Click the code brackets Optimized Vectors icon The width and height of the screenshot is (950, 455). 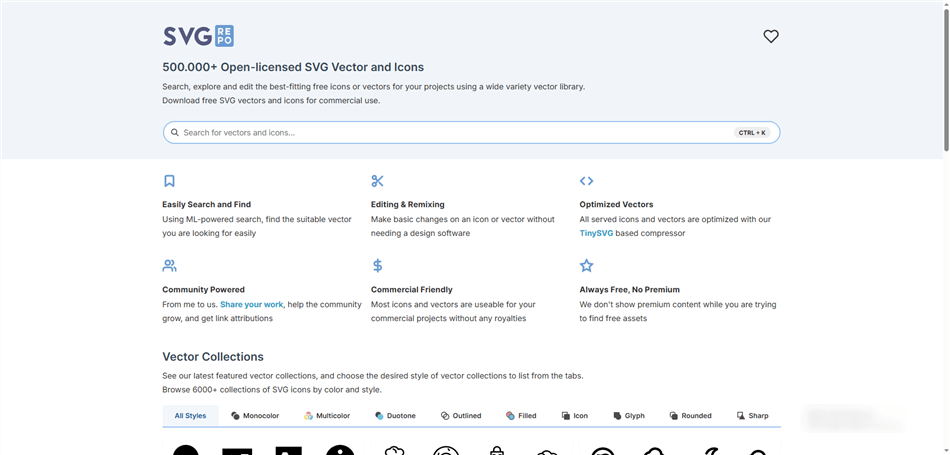586,181
